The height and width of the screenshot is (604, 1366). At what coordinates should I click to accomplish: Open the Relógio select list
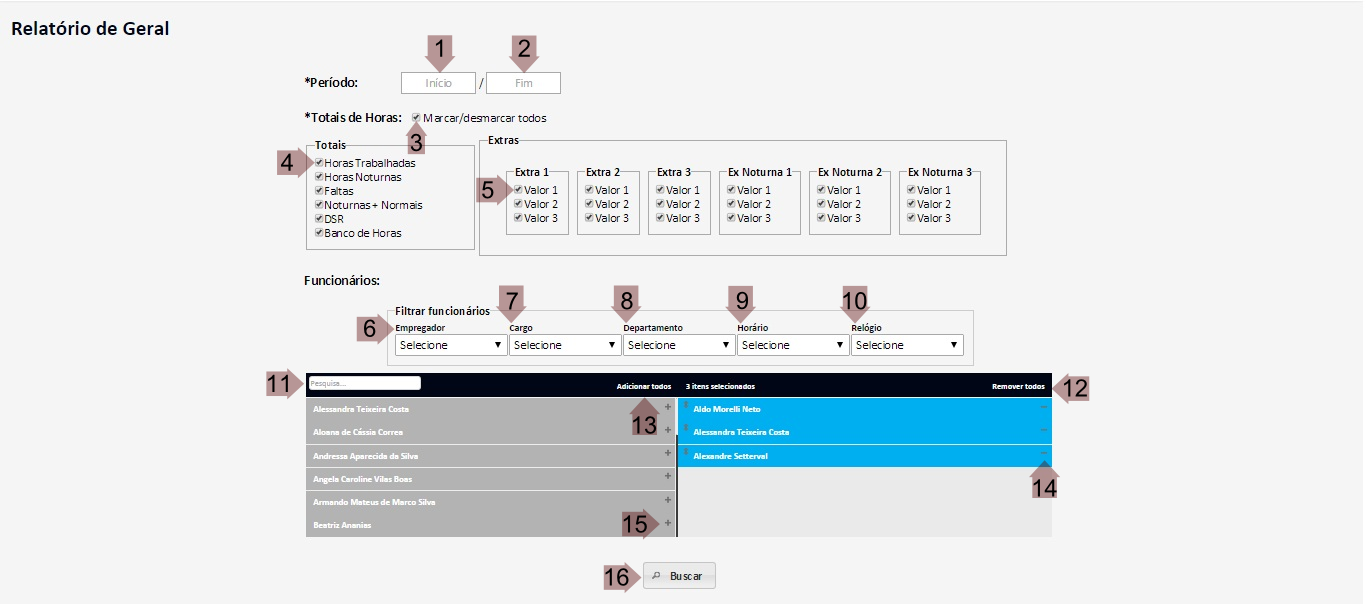click(907, 345)
